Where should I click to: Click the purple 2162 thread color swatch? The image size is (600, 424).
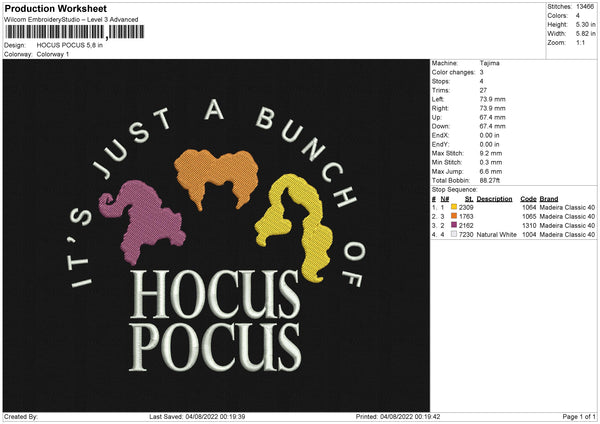pos(454,225)
